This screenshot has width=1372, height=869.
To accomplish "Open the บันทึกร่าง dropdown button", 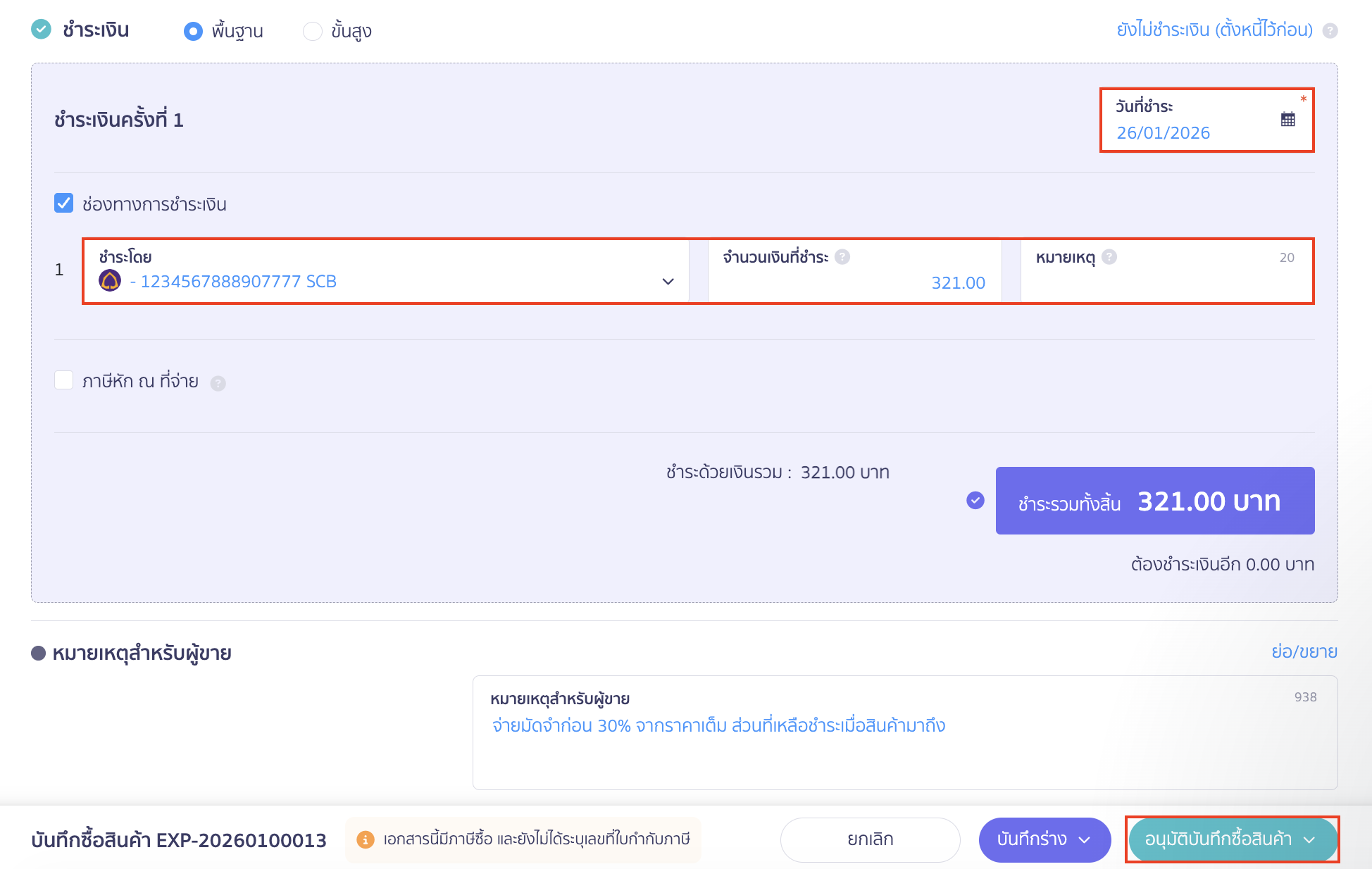I will point(1044,839).
